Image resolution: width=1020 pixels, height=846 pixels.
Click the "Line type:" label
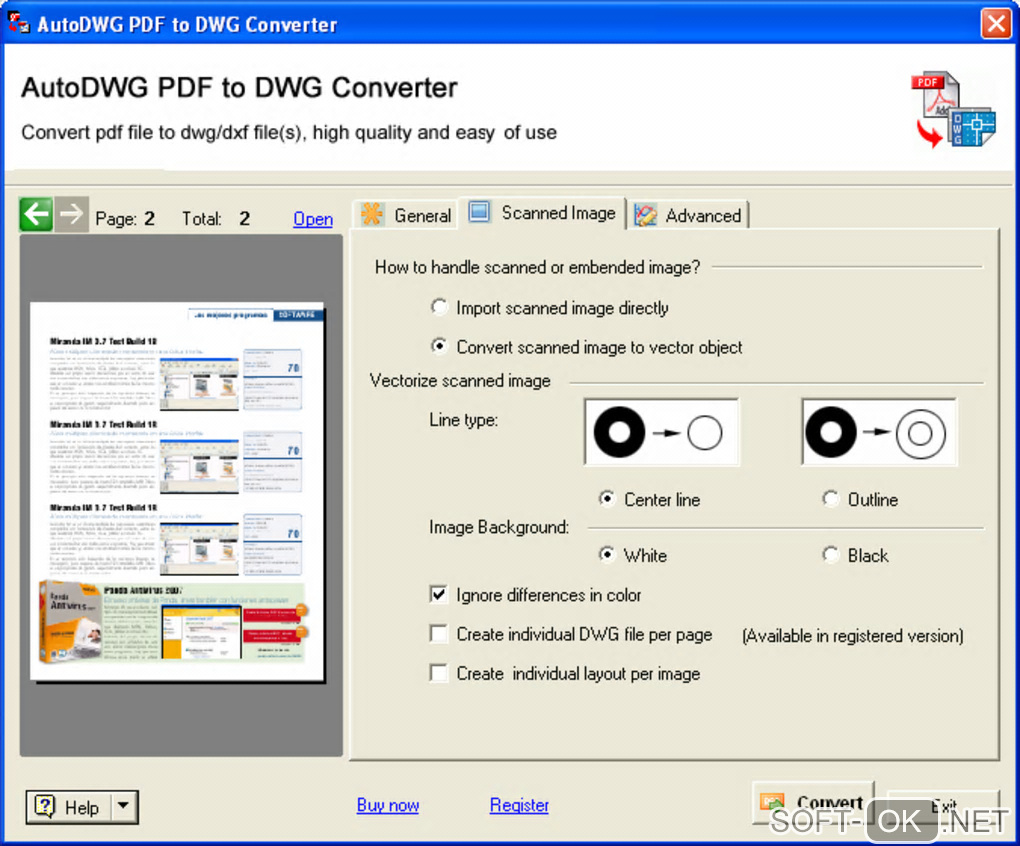[464, 420]
